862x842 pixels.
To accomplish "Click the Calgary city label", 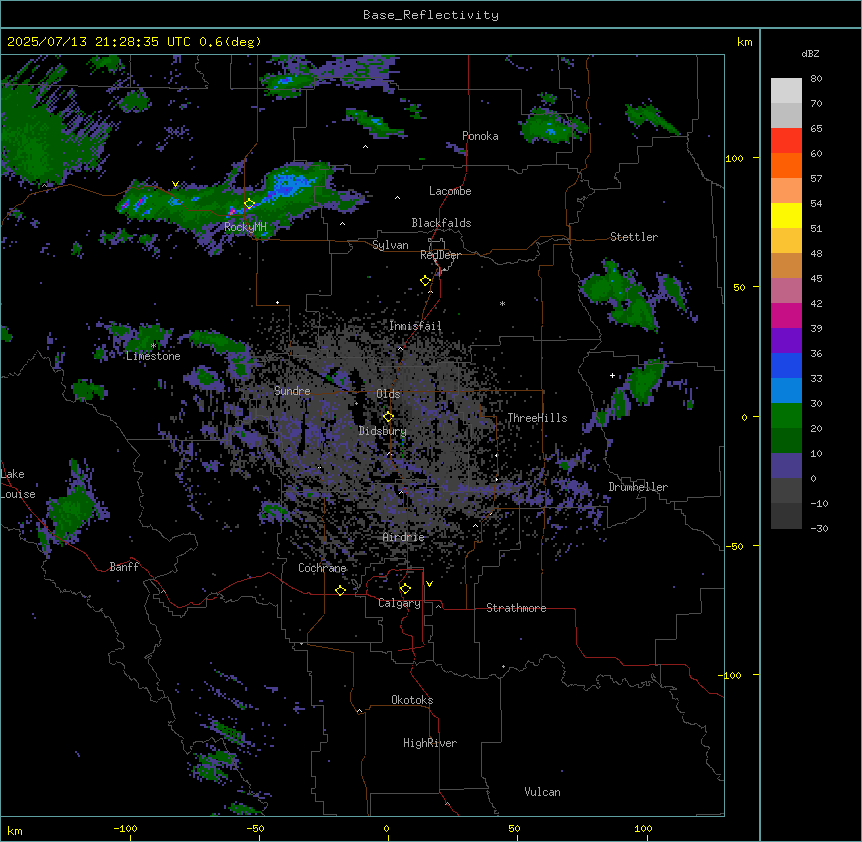I will 400,603.
